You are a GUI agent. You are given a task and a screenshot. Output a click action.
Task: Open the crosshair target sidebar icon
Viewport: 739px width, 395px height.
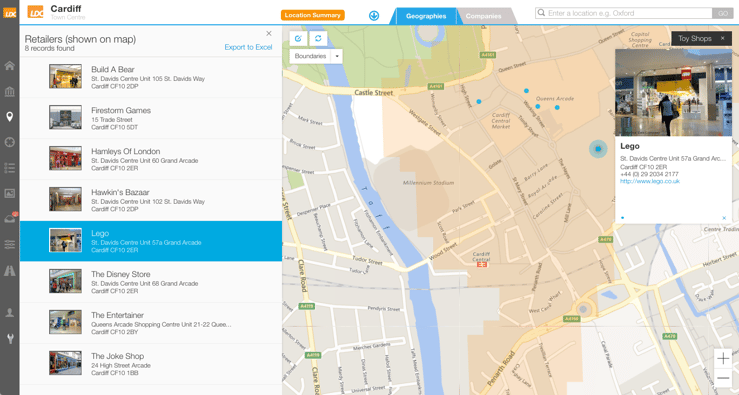[x=9, y=142]
